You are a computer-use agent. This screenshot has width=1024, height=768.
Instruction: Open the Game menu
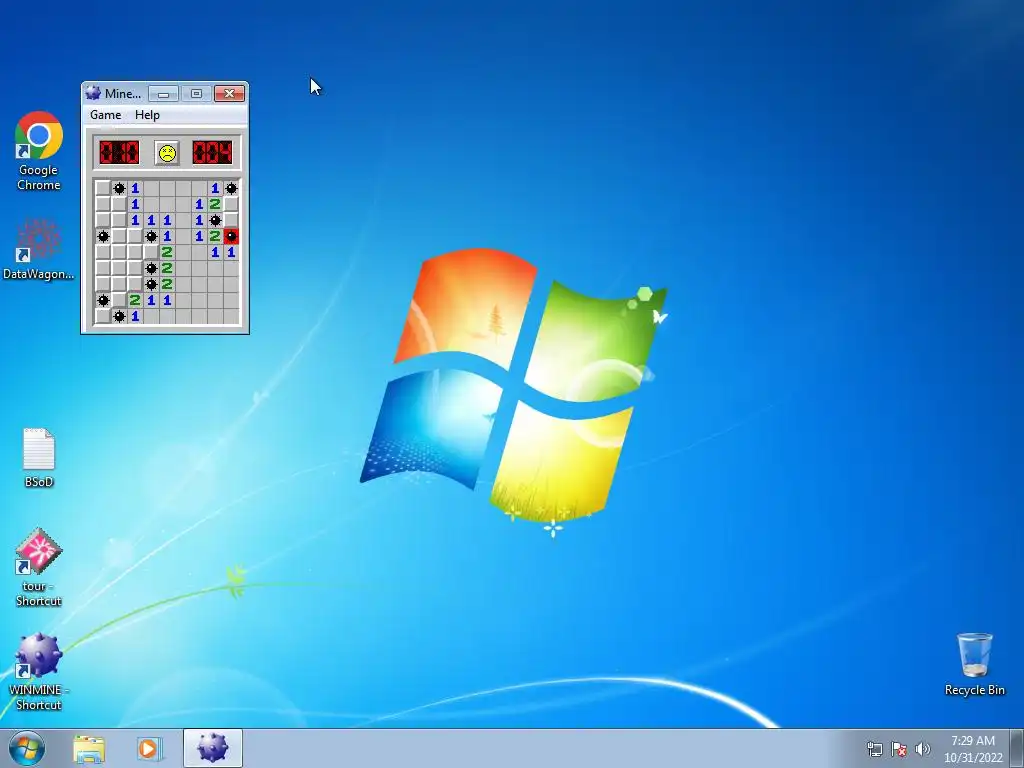tap(106, 115)
